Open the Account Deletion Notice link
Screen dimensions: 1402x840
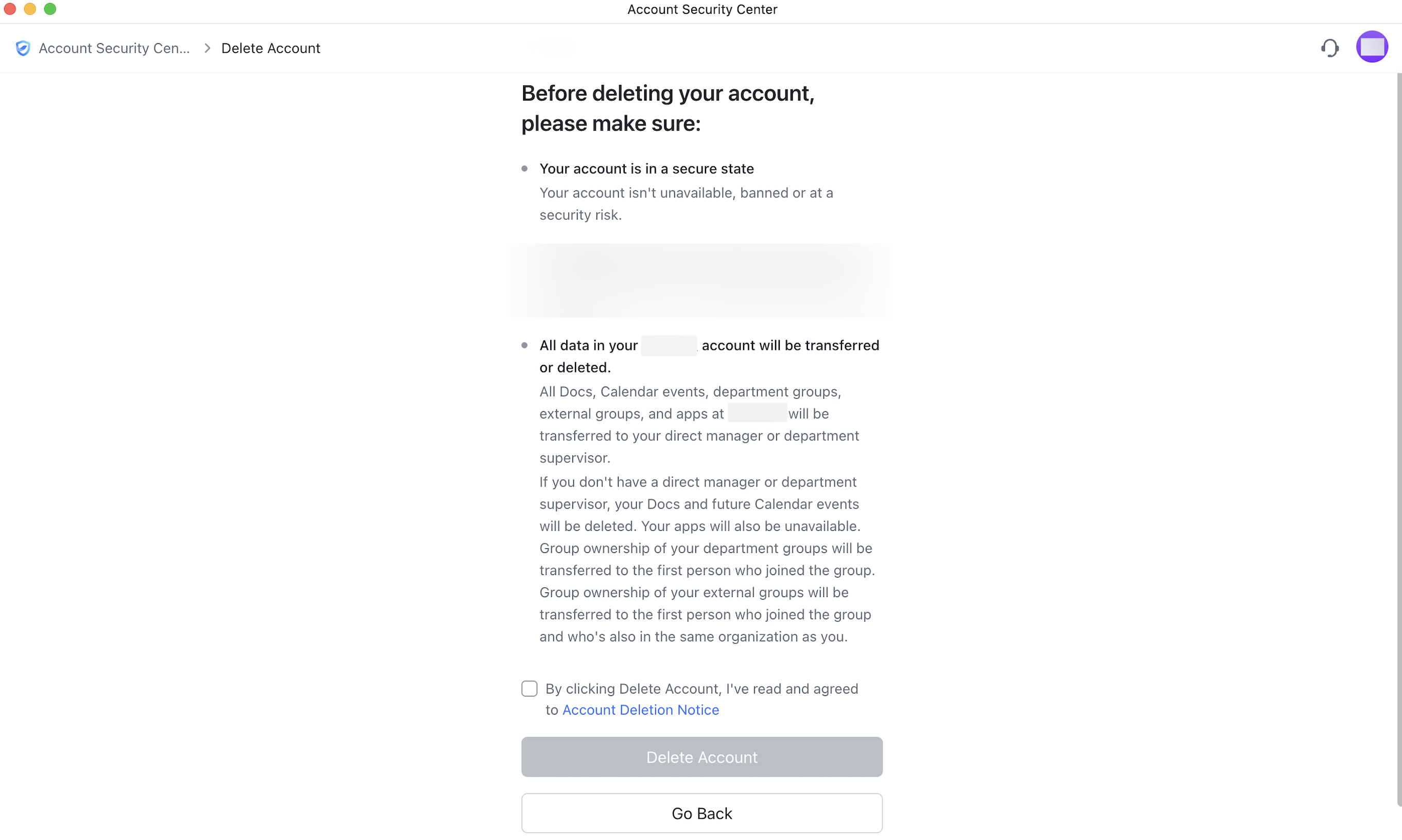(640, 710)
